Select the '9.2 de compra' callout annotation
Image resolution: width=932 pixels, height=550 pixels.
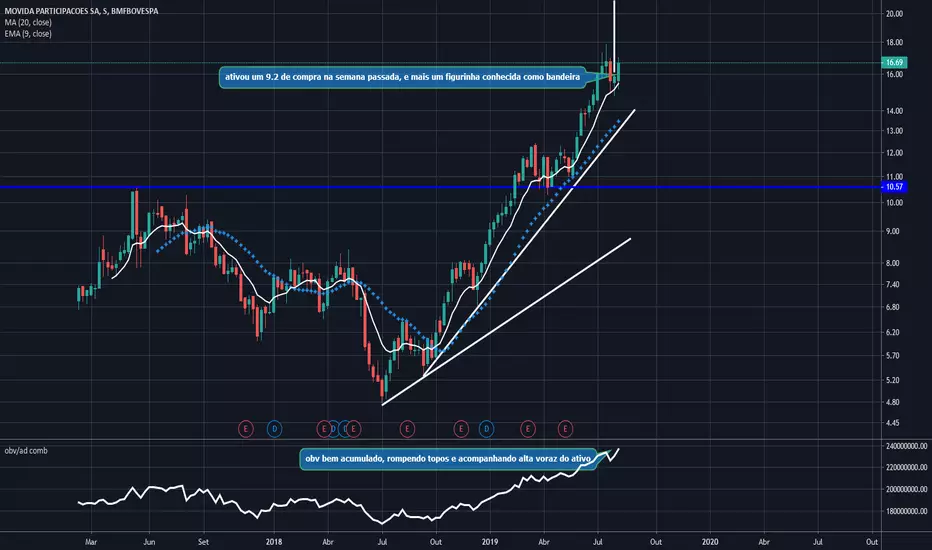[x=402, y=77]
